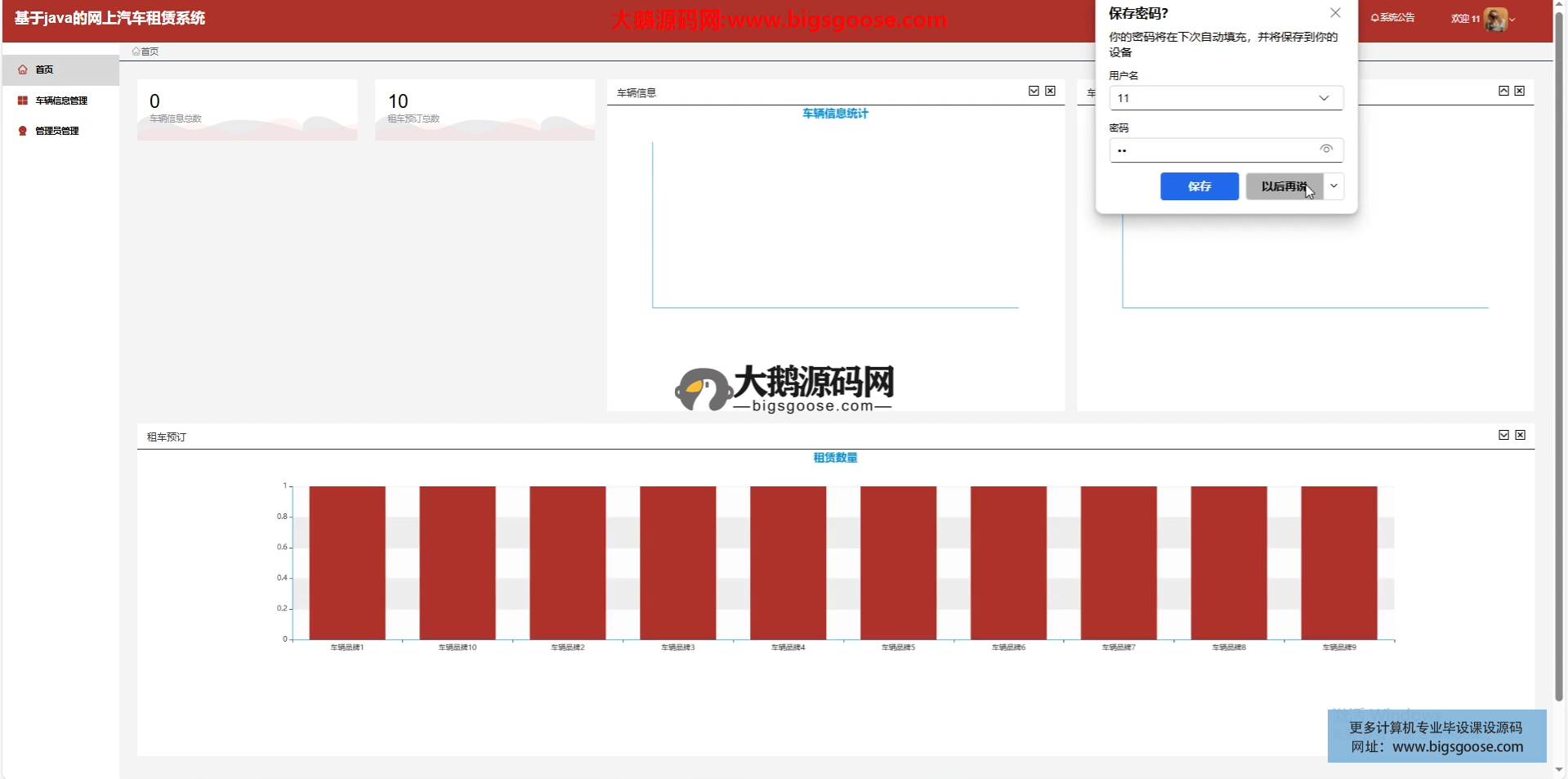Click the 以后再说 button
Image resolution: width=1568 pixels, height=779 pixels.
[x=1284, y=186]
